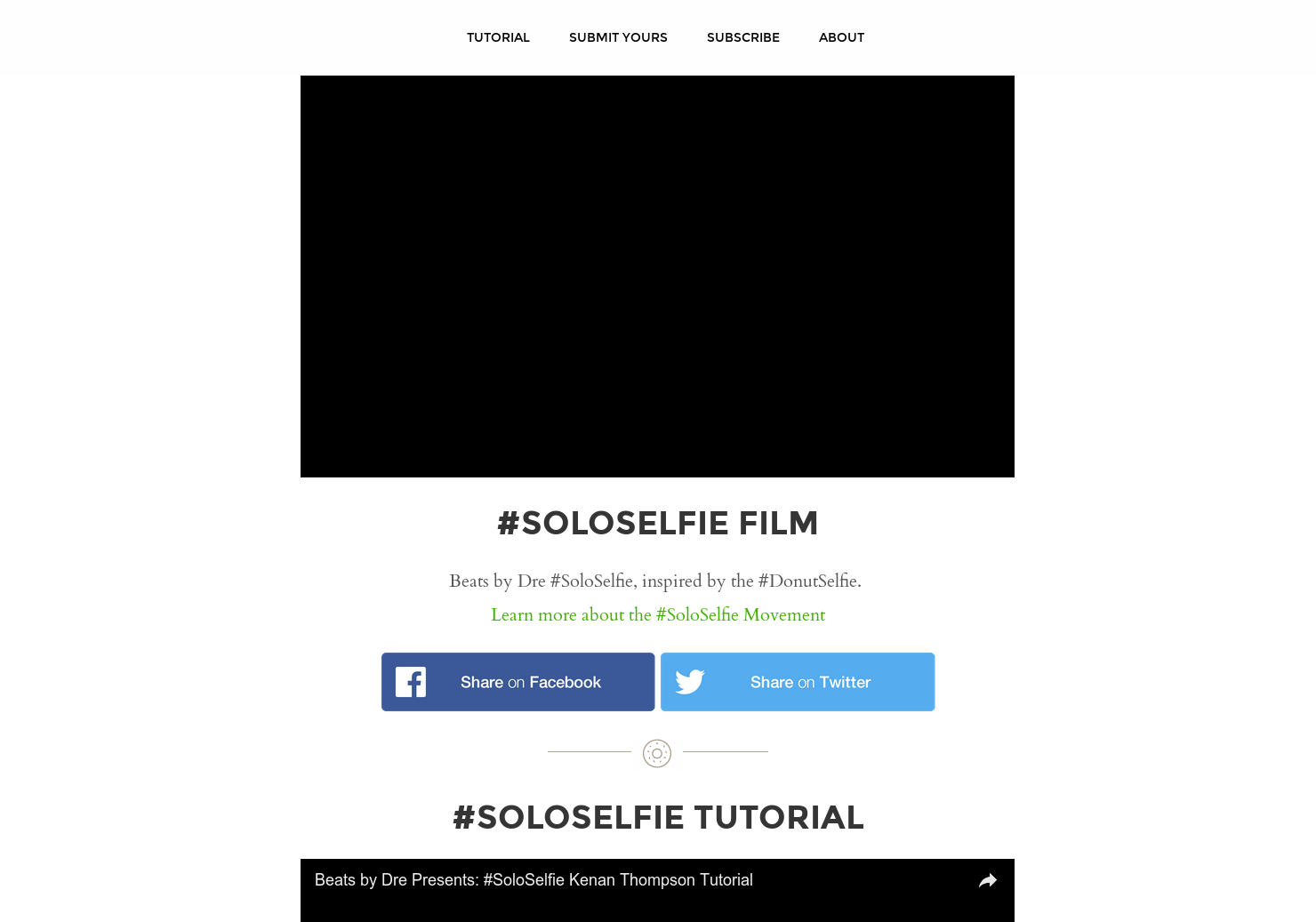This screenshot has height=922, width=1316.
Task: Click the 'Beats by Dre' description text
Action: [x=497, y=581]
